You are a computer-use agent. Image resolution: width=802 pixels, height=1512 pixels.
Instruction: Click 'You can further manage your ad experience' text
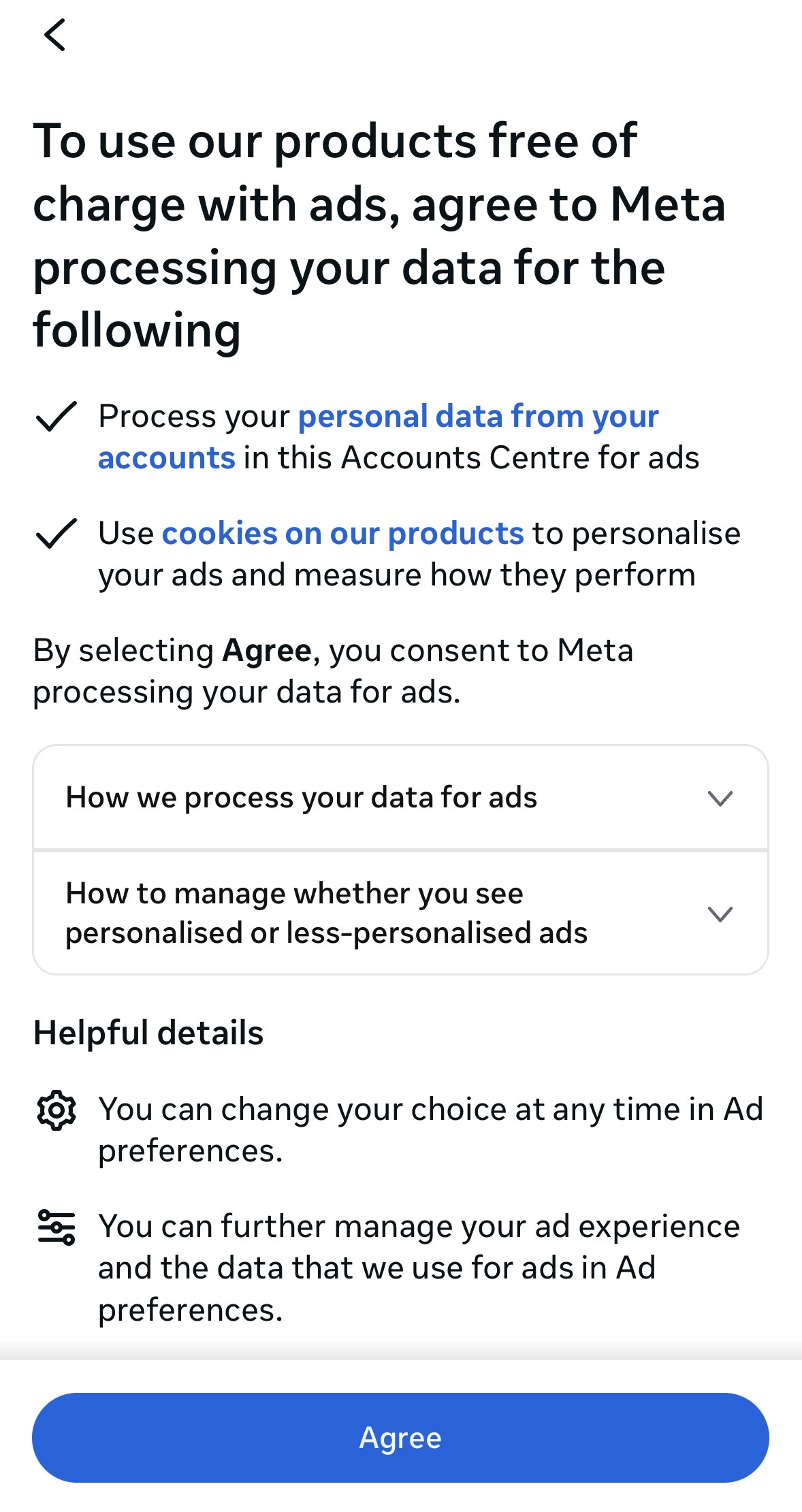coord(419,1226)
